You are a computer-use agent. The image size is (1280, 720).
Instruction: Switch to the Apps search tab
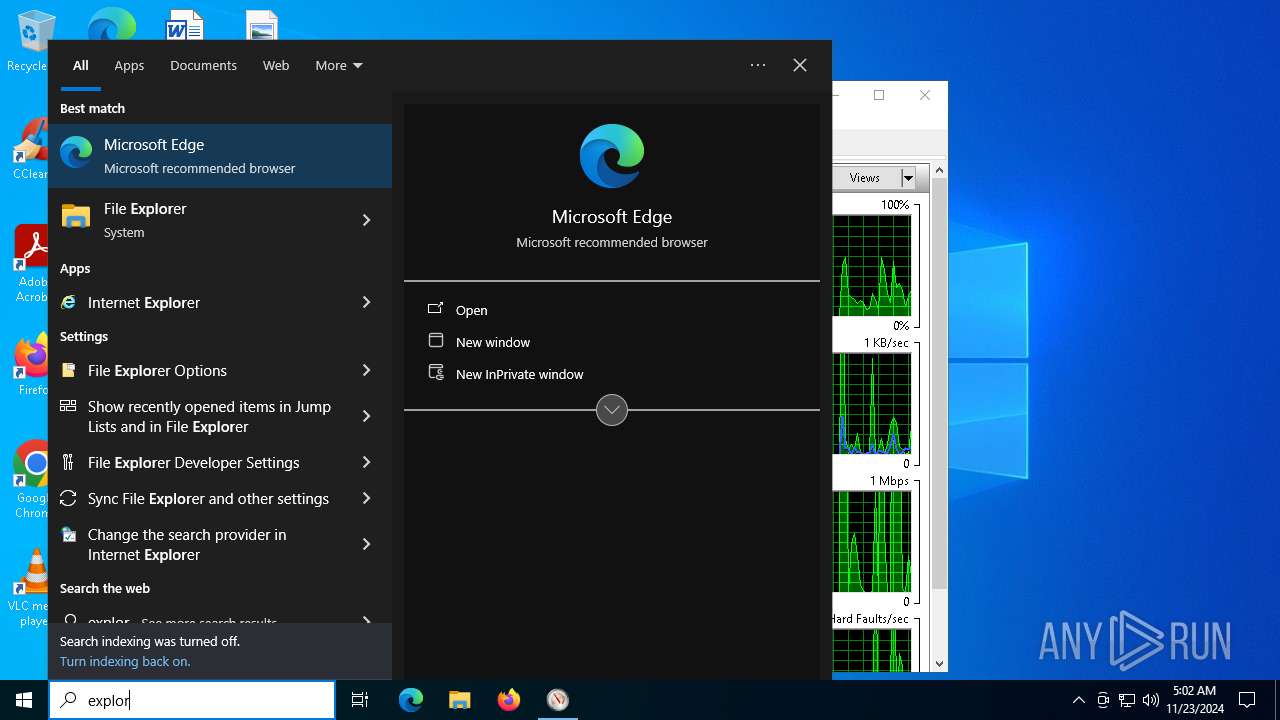(129, 65)
